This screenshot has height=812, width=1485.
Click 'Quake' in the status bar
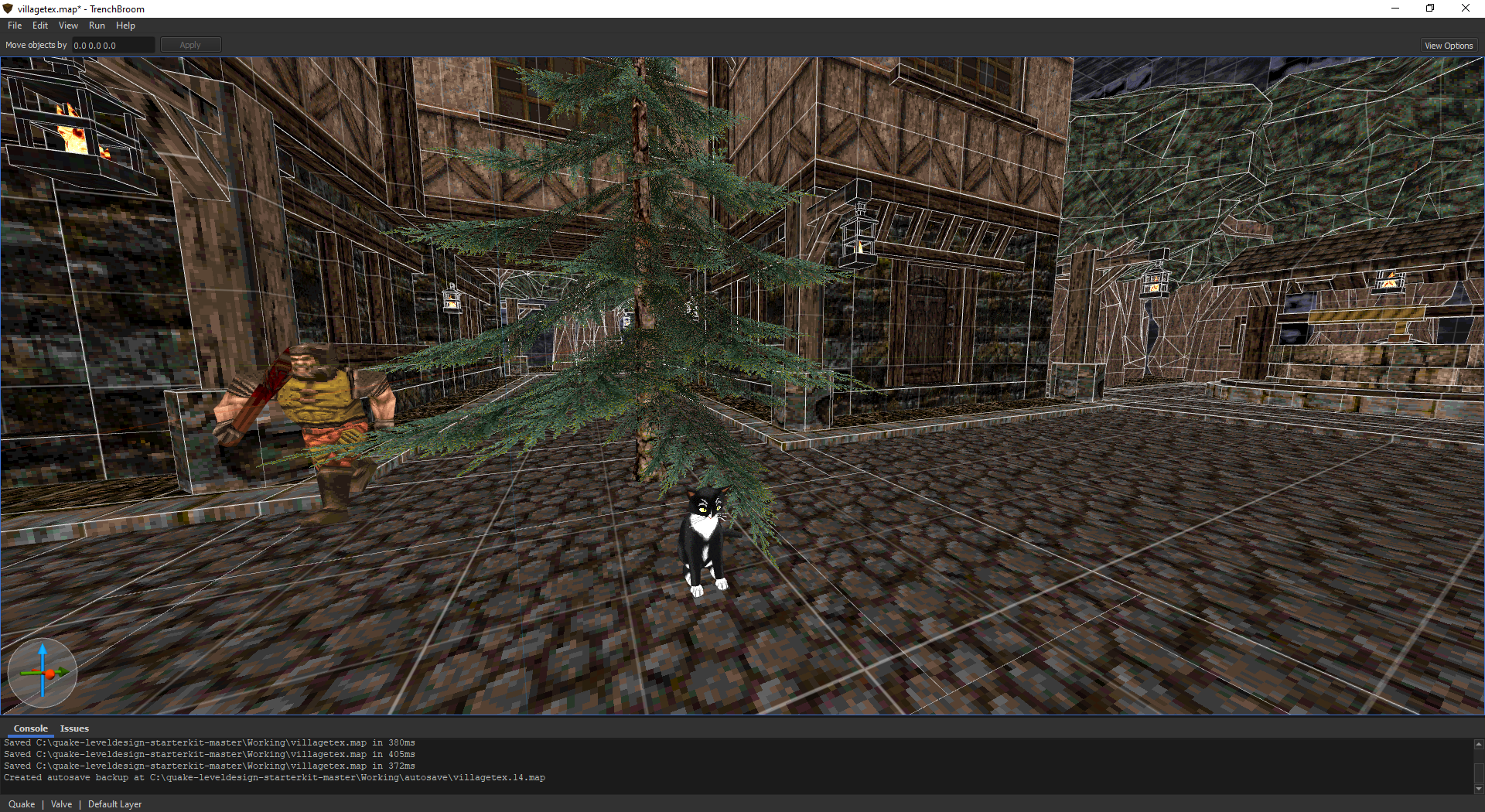[x=22, y=804]
